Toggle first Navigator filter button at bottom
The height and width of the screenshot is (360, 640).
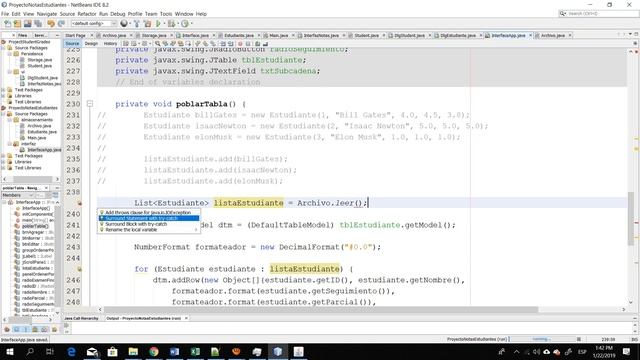[x=7, y=329]
